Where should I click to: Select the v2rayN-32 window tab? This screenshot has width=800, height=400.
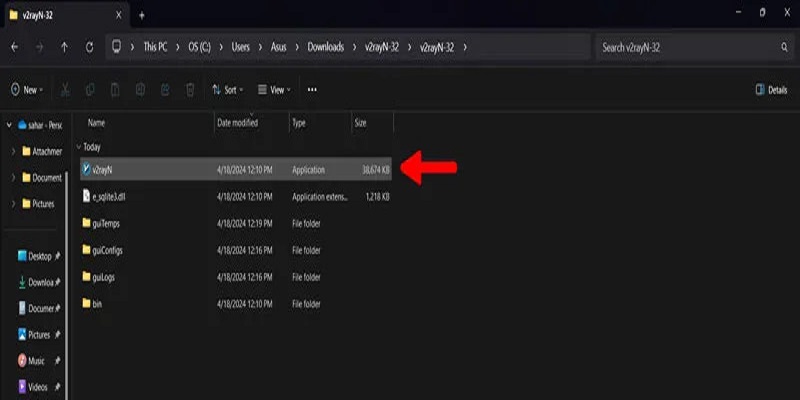65,15
